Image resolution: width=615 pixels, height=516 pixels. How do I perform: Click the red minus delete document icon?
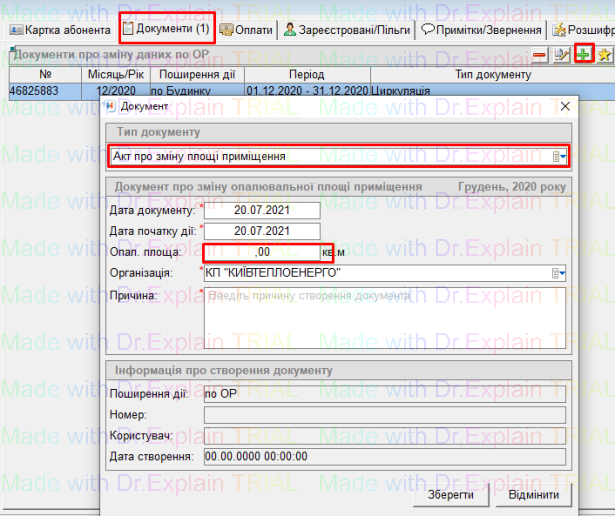click(540, 53)
